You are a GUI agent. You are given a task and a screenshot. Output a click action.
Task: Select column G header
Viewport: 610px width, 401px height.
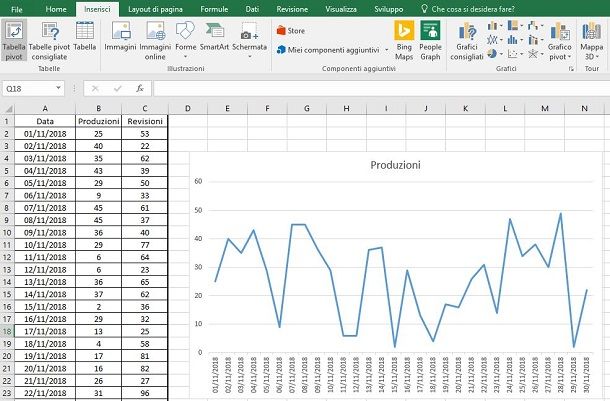tap(307, 109)
